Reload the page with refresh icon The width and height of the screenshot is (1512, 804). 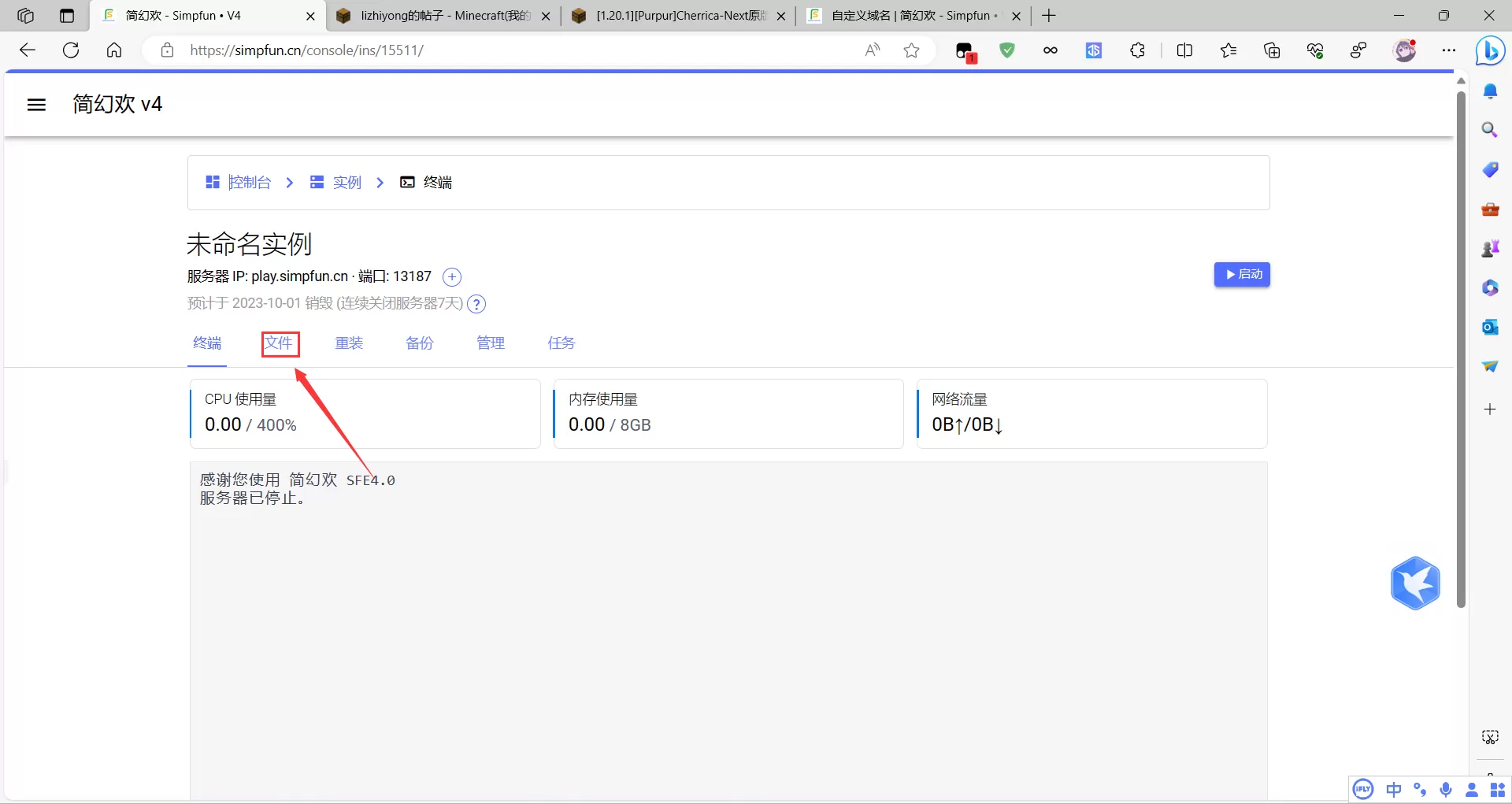[71, 50]
